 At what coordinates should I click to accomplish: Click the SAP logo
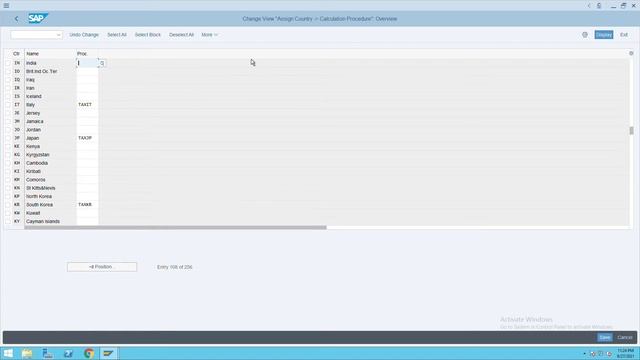pyautogui.click(x=38, y=18)
